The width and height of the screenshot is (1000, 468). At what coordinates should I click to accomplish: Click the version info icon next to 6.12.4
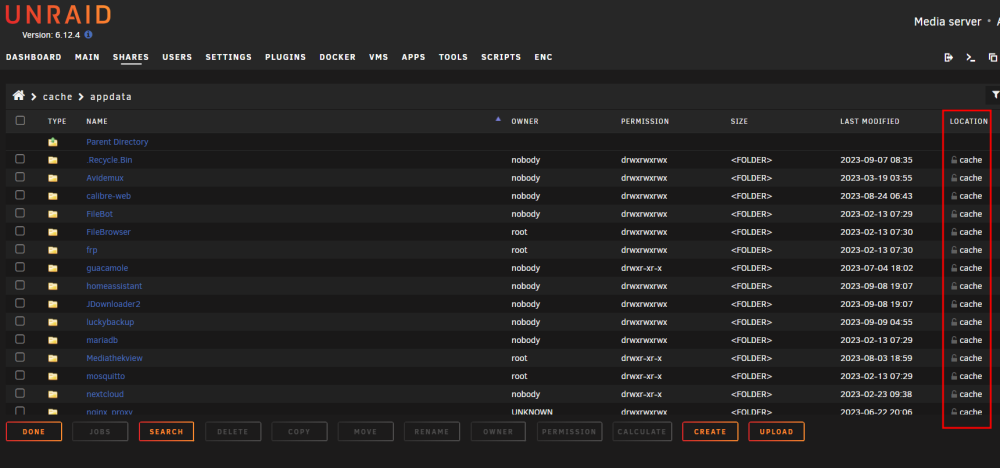89,35
